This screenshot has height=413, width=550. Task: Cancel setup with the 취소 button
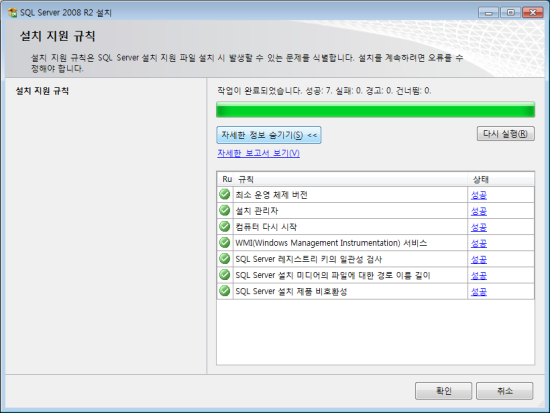pos(504,391)
